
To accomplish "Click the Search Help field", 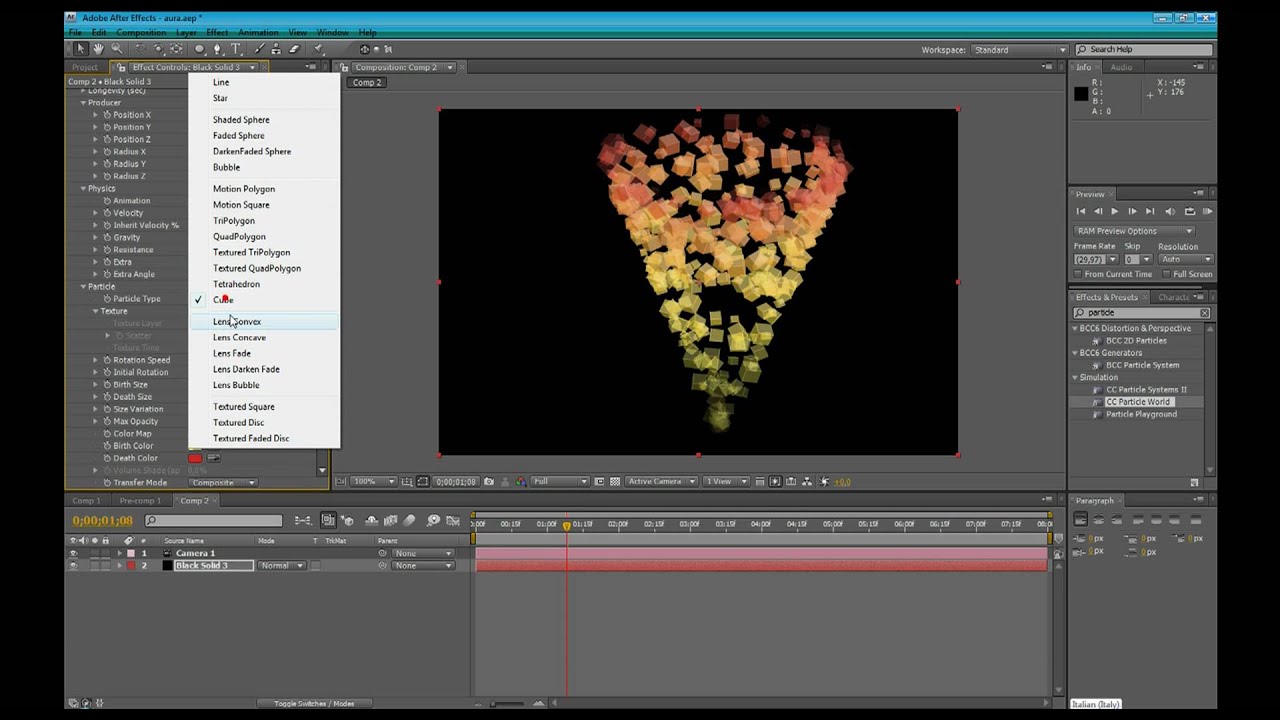I will [1146, 50].
